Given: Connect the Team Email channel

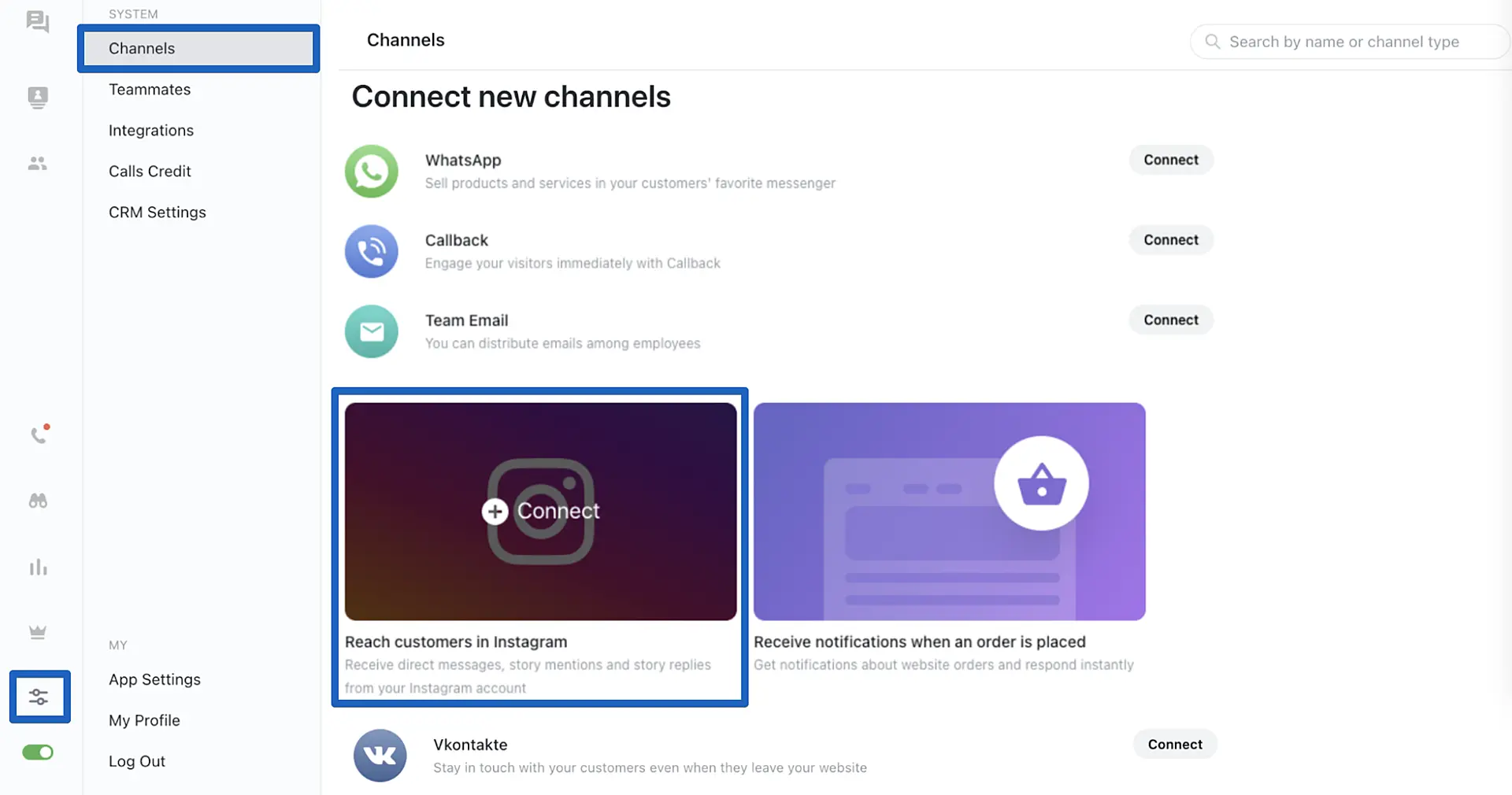Looking at the screenshot, I should tap(1170, 320).
